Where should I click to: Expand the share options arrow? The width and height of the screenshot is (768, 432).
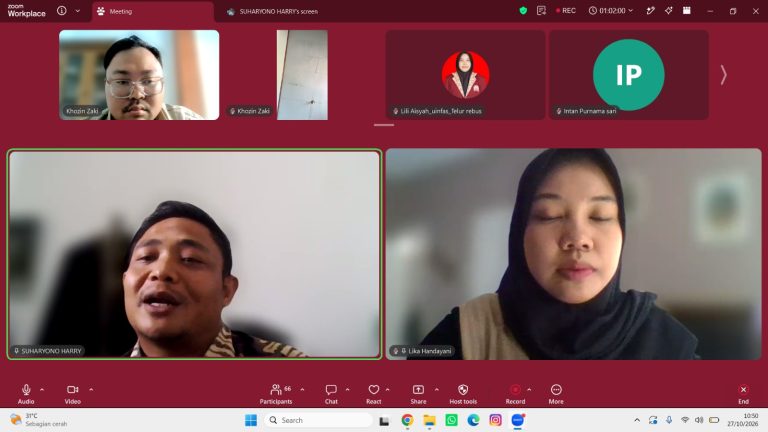point(436,390)
